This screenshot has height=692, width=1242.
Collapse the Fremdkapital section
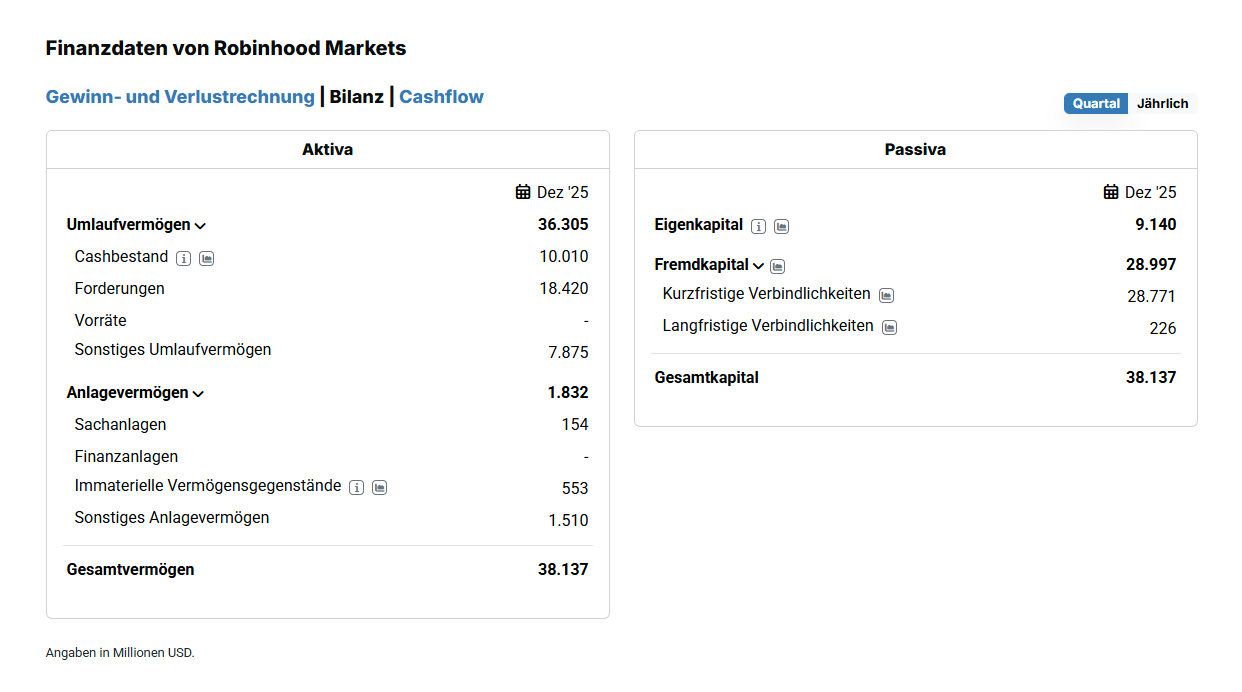[758, 266]
